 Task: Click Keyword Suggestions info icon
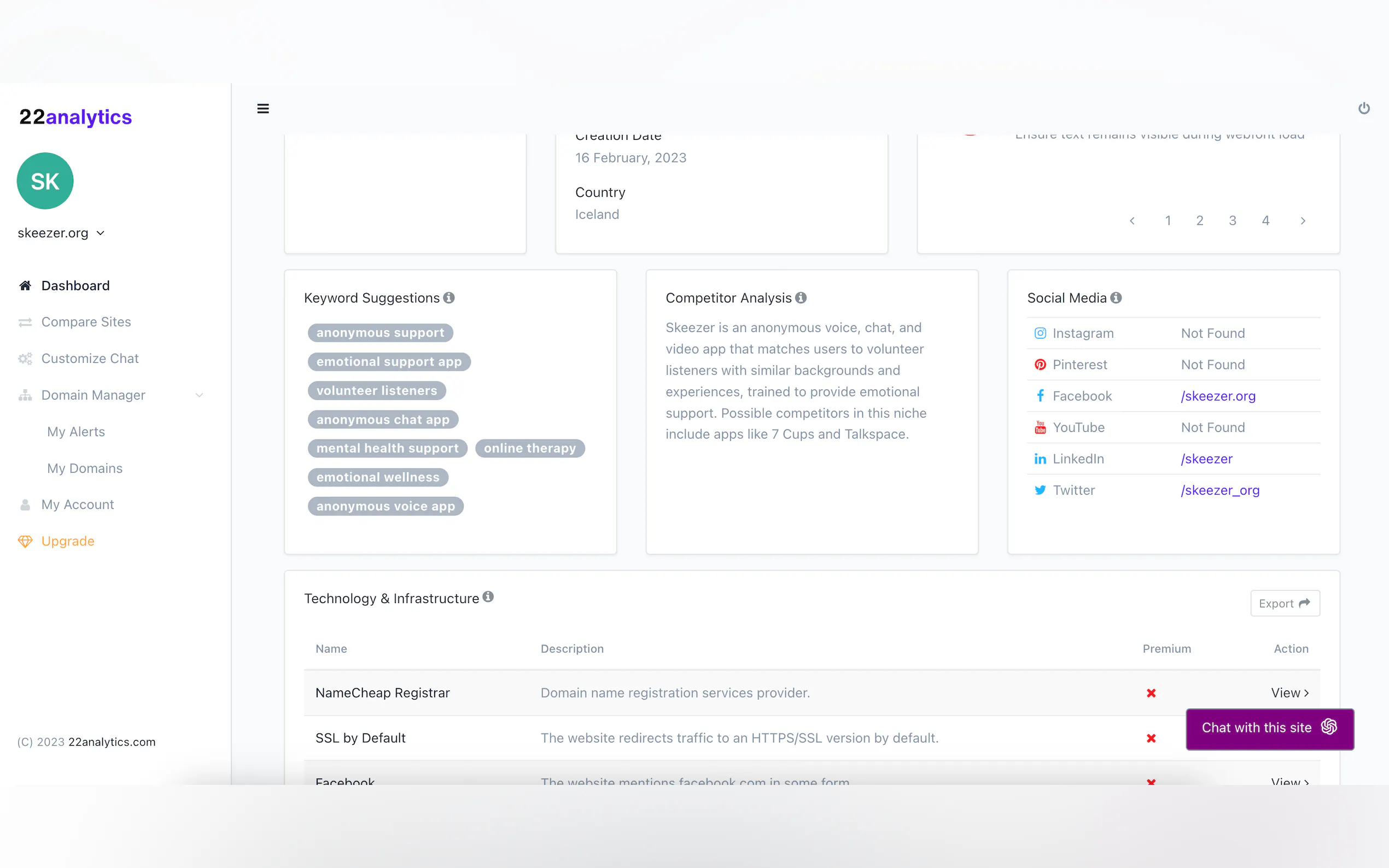(x=449, y=297)
